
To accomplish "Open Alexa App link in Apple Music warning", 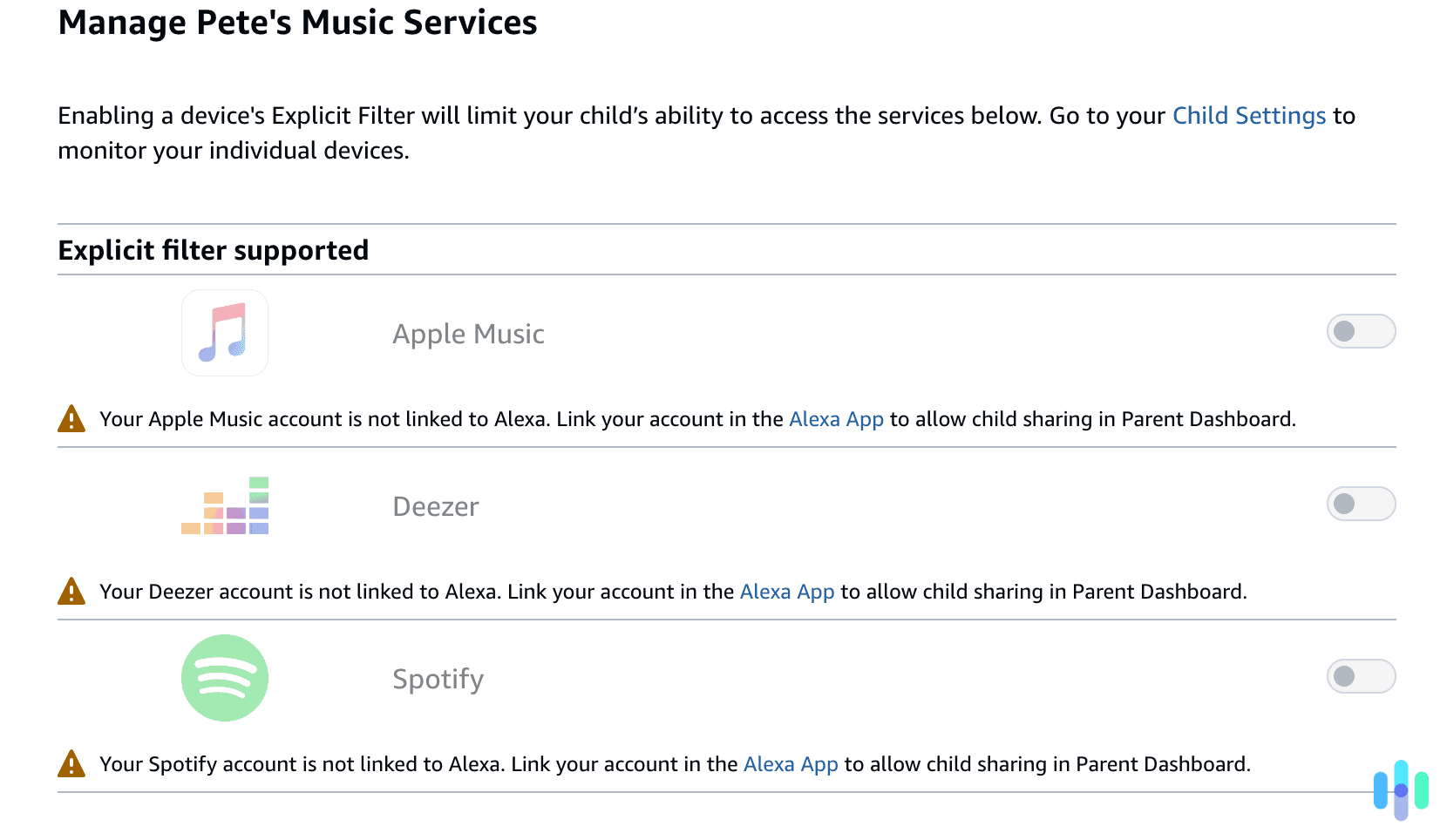I will [836, 418].
